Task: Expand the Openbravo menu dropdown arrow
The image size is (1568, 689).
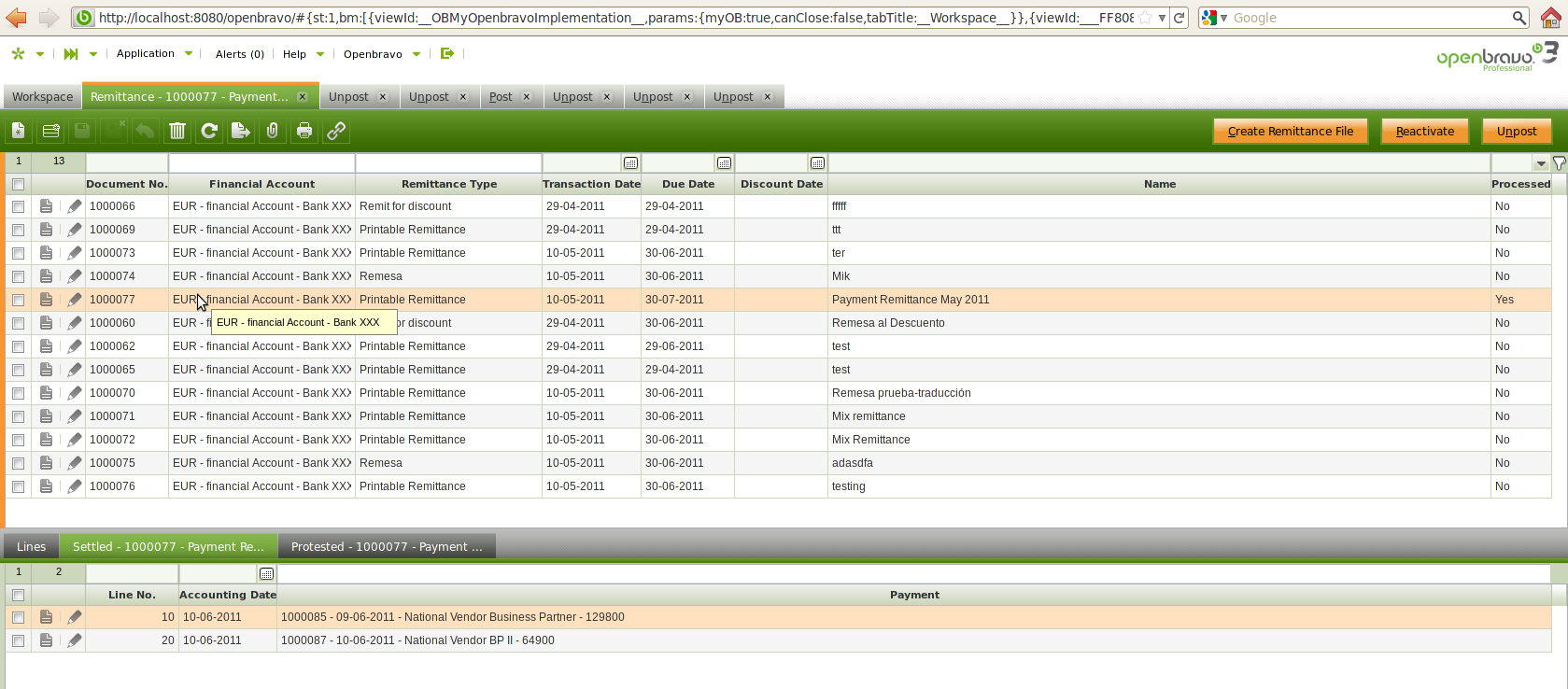Action: [417, 54]
